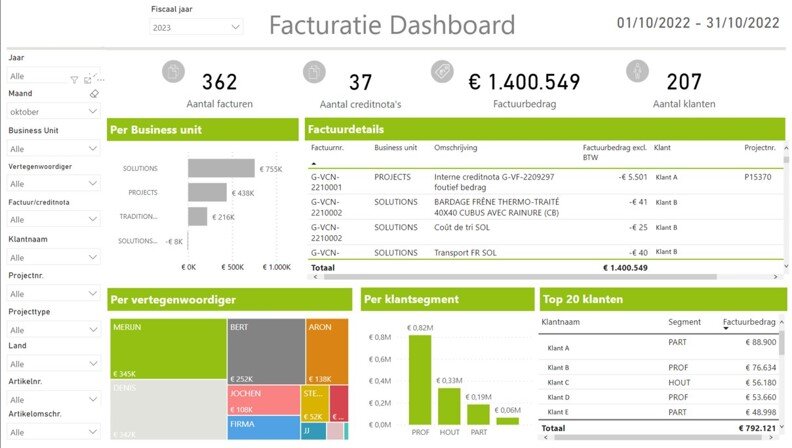Select the orange ARON treemap tile

pos(327,351)
